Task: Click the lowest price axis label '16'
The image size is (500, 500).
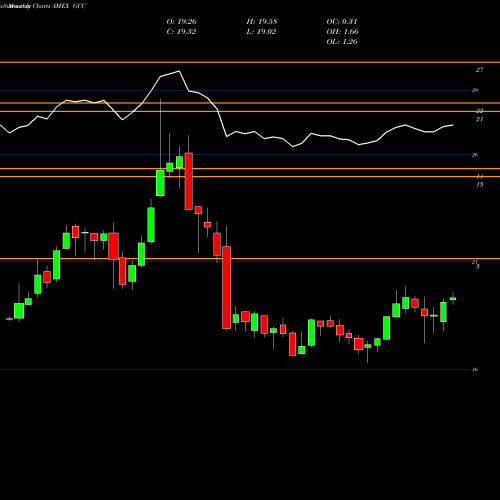Action: (x=475, y=369)
